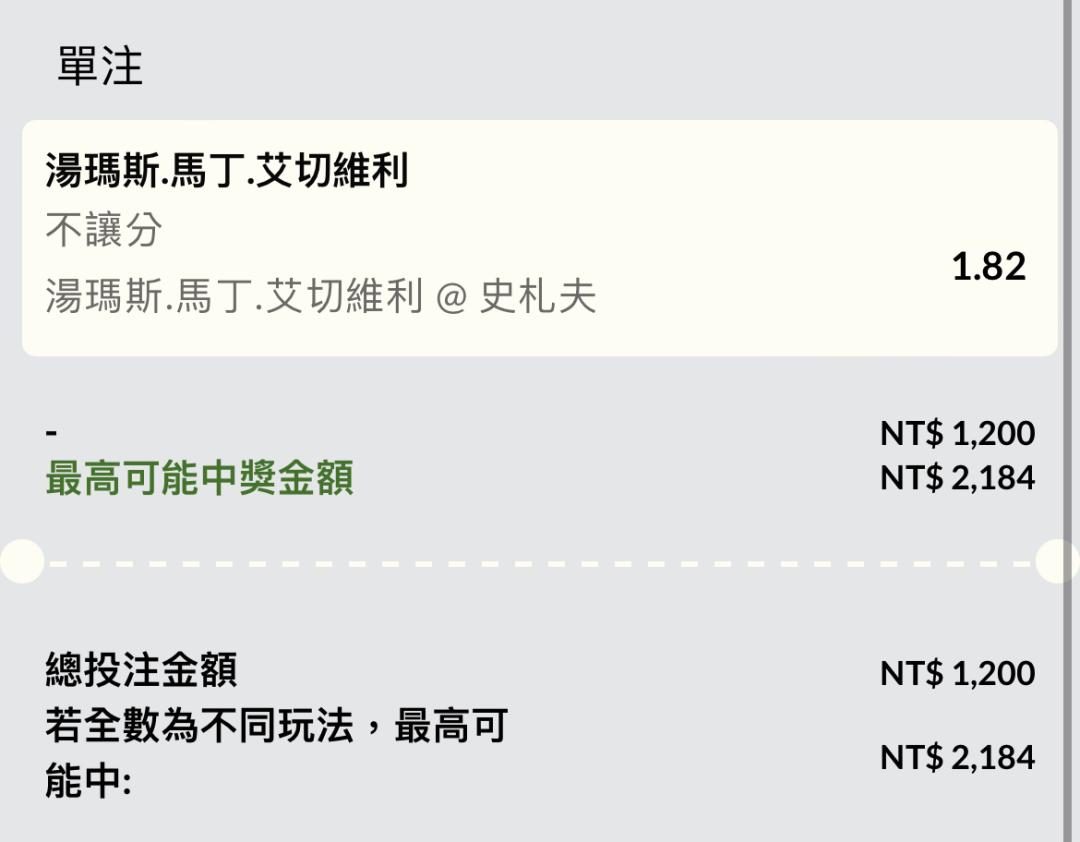The image size is (1080, 842).
Task: Open the 湯瑪斯.馬丁.艾切維利 @ 史札夫 matchup text
Action: click(x=321, y=296)
